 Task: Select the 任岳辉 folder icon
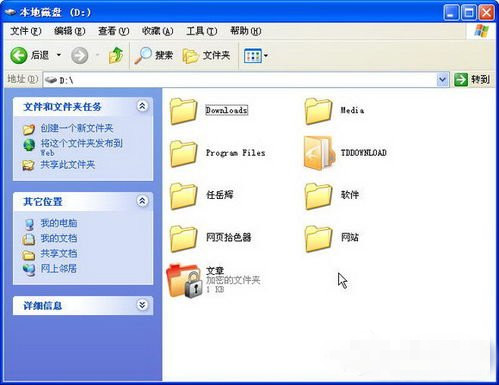(183, 196)
